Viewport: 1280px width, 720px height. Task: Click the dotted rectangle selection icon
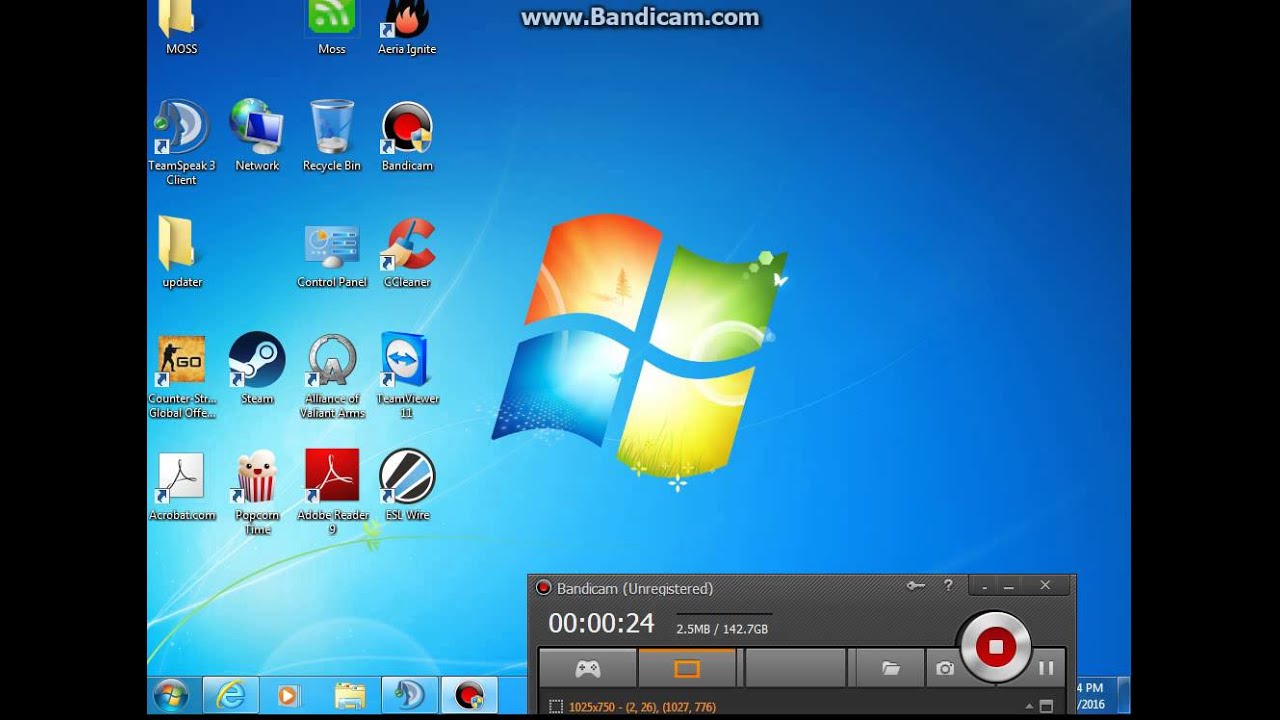(556, 707)
